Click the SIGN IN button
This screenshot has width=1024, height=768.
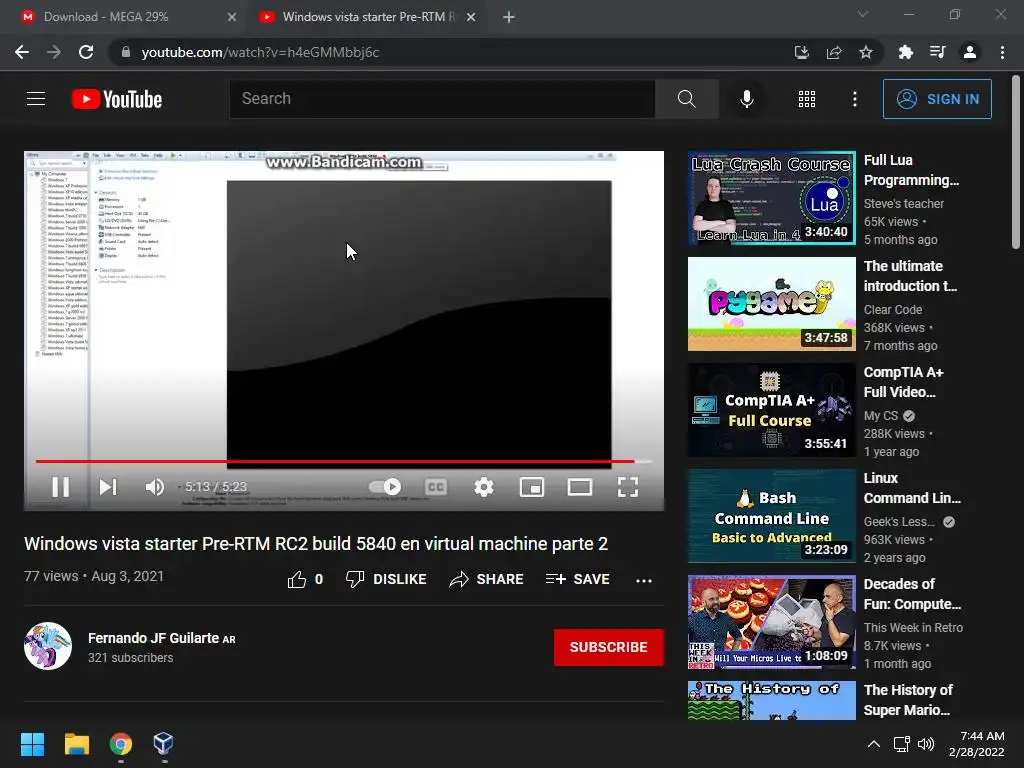coord(936,99)
